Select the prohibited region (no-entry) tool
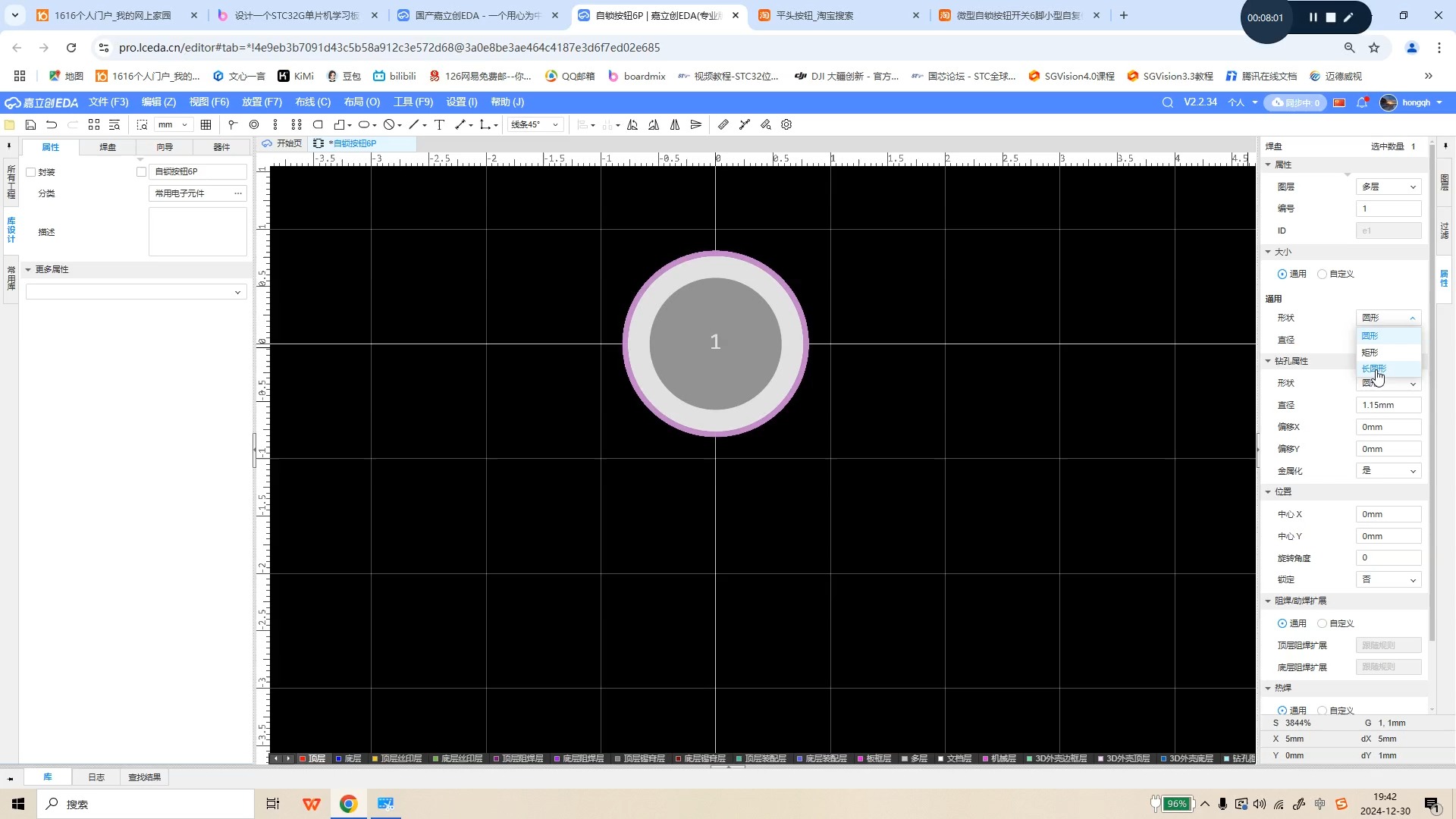This screenshot has height=819, width=1456. point(389,124)
